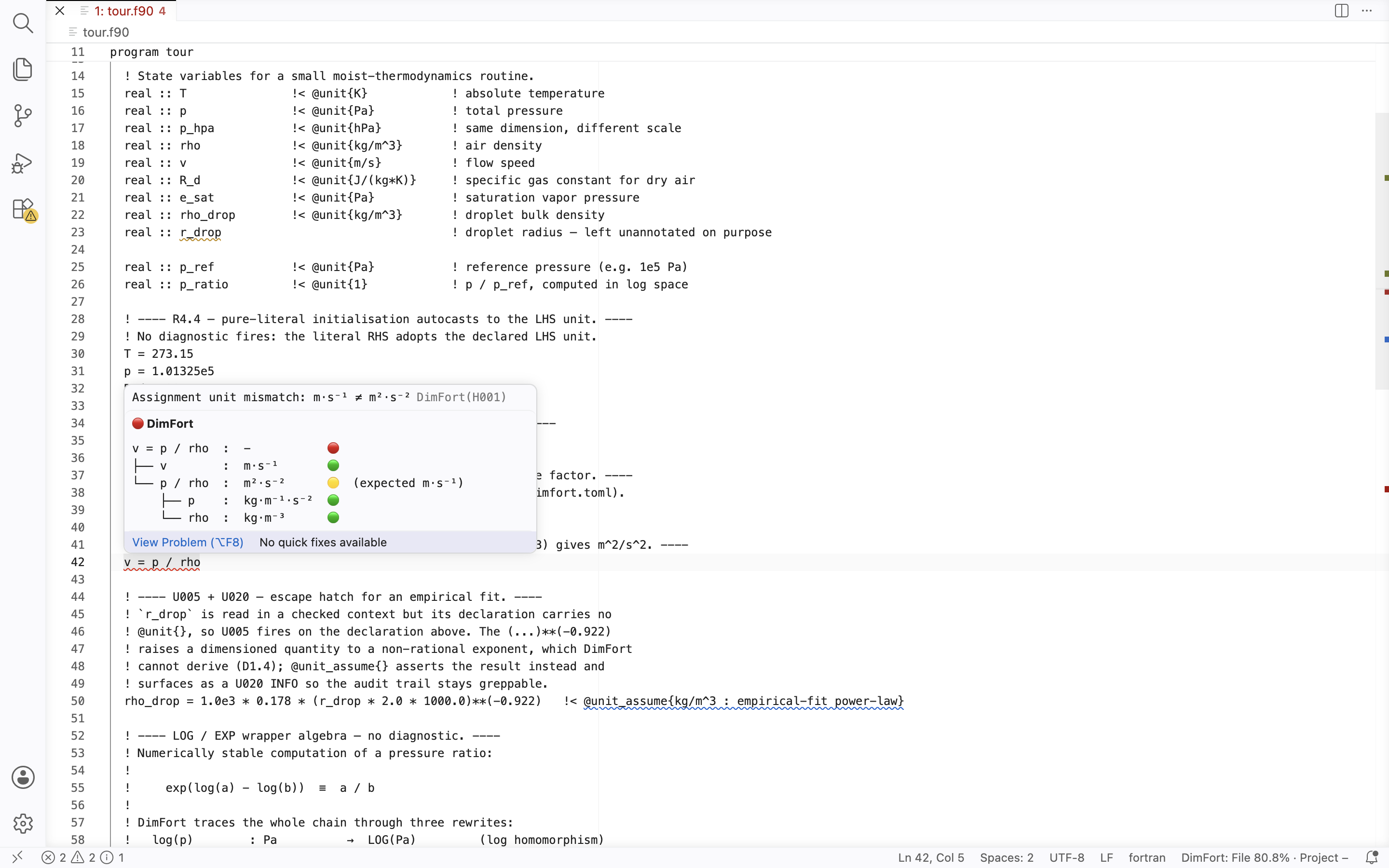The width and height of the screenshot is (1389, 868).
Task: Click line number 23 in gutter
Action: coord(78,232)
